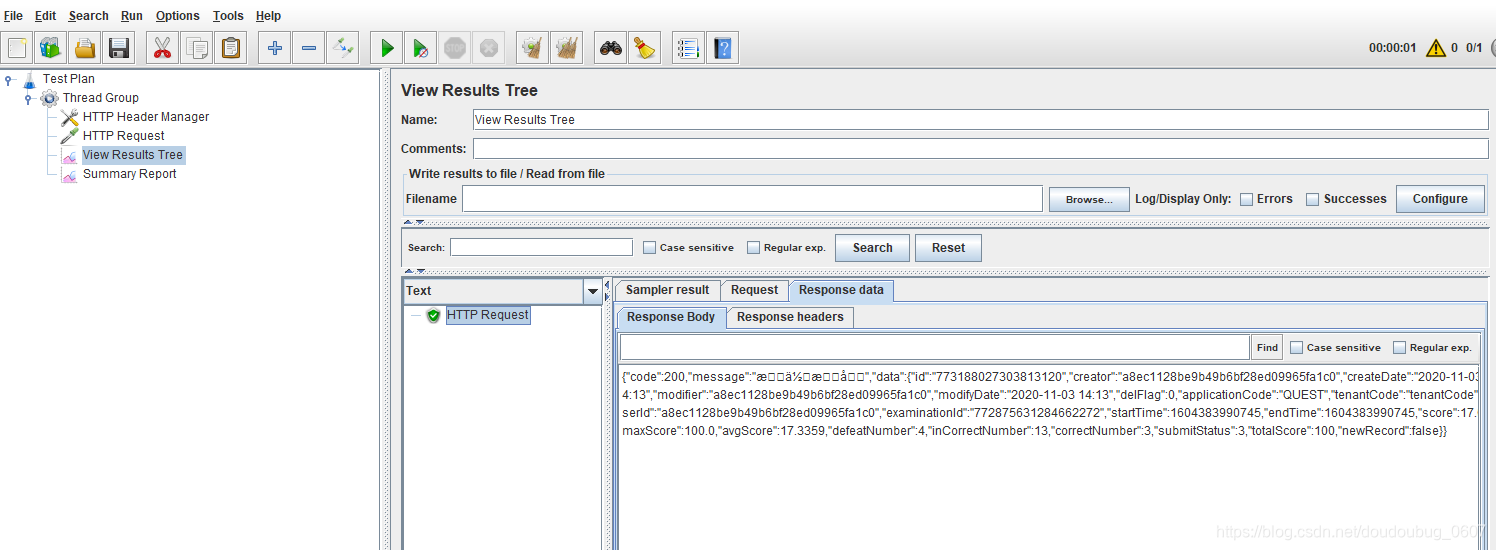Click the Search text input field
The image size is (1496, 550).
(x=541, y=247)
